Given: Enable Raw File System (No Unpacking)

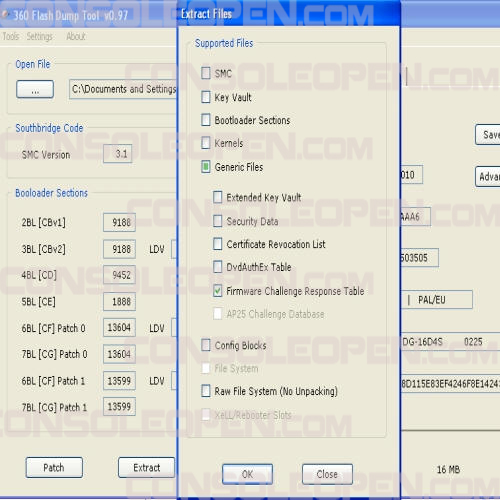Looking at the screenshot, I should tap(206, 391).
